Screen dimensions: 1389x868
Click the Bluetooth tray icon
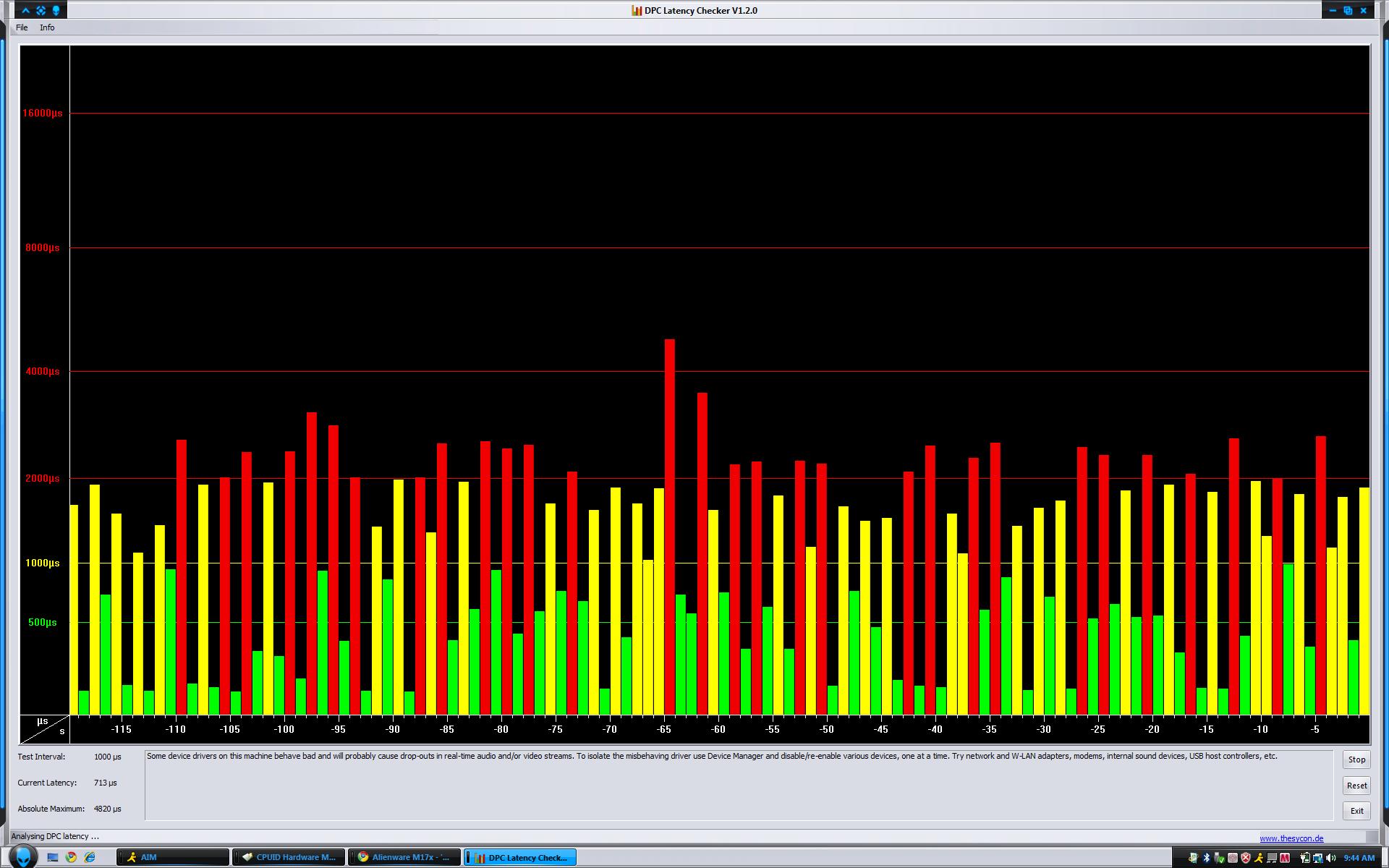[1206, 858]
